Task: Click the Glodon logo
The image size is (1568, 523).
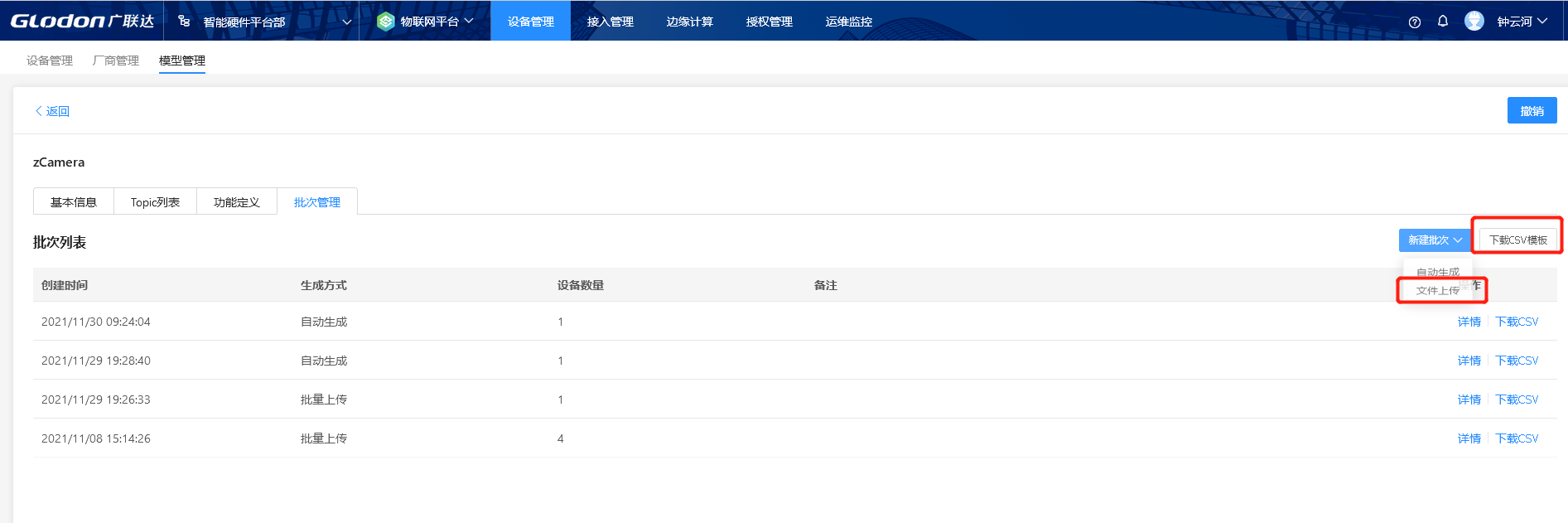Action: pyautogui.click(x=82, y=21)
